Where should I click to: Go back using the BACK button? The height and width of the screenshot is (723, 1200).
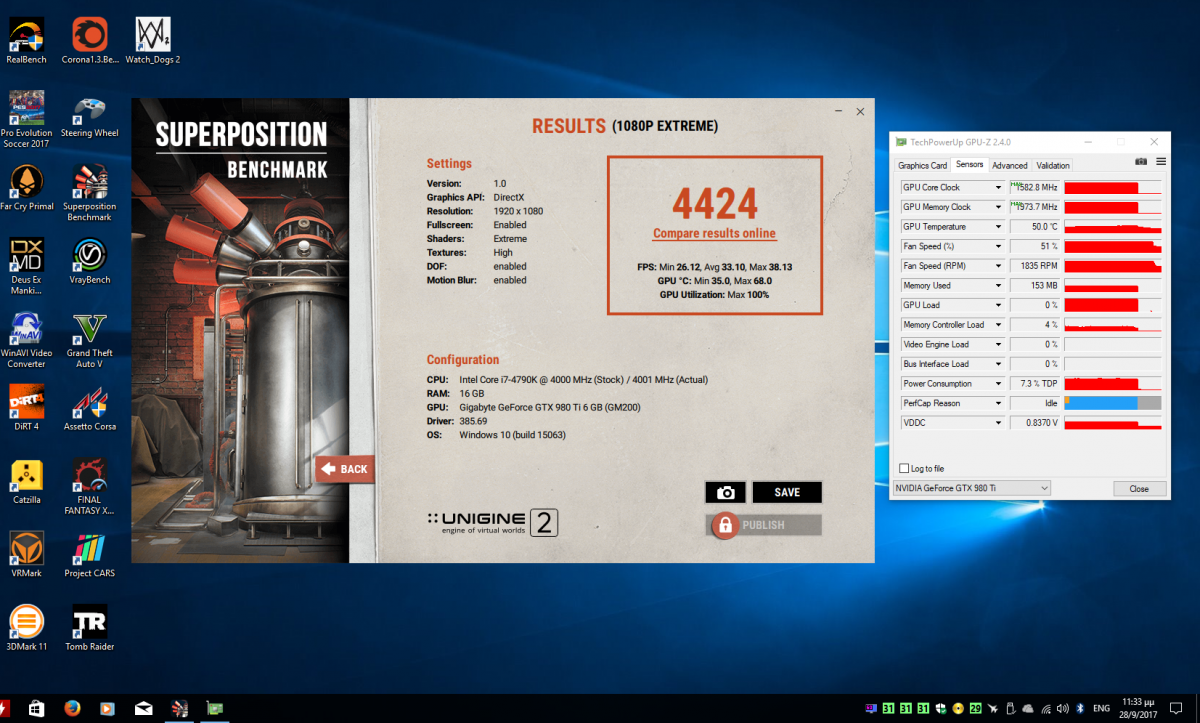pyautogui.click(x=345, y=469)
